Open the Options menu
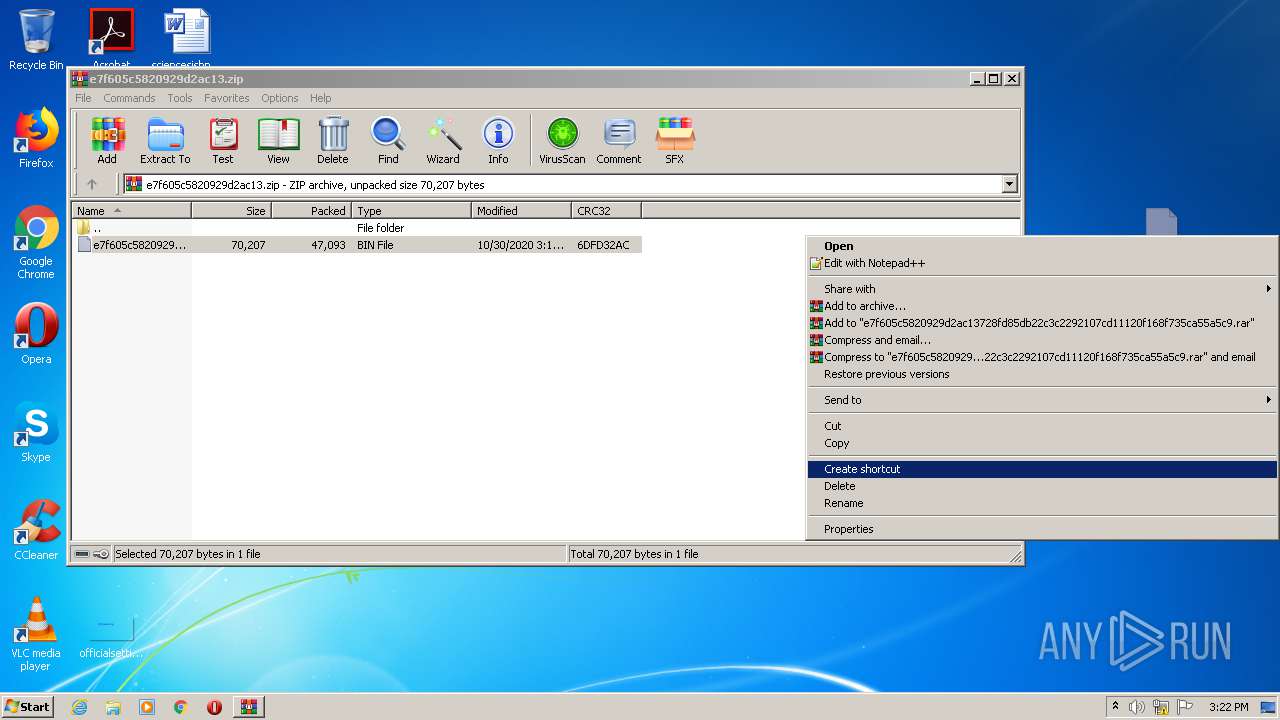1280x720 pixels. coord(280,98)
